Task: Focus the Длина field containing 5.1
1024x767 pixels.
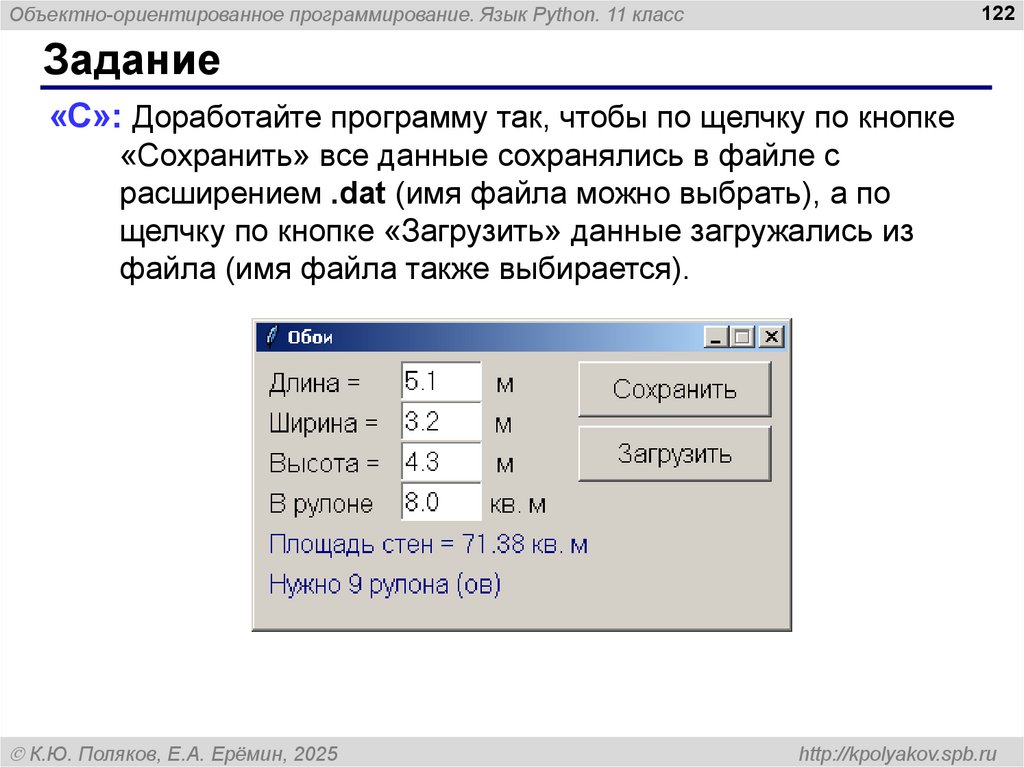Action: (x=441, y=382)
